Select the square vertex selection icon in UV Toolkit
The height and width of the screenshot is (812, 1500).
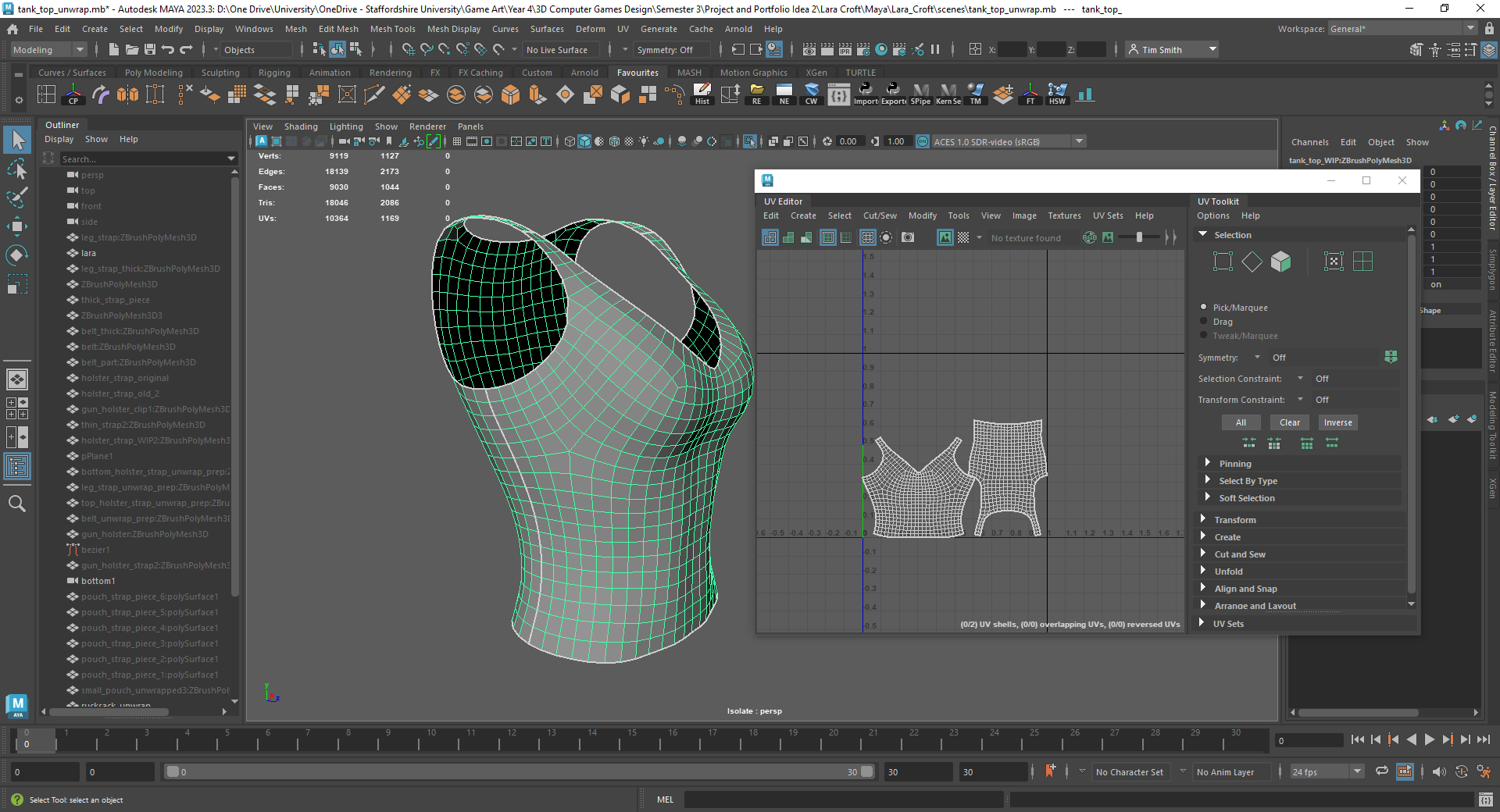(1223, 262)
